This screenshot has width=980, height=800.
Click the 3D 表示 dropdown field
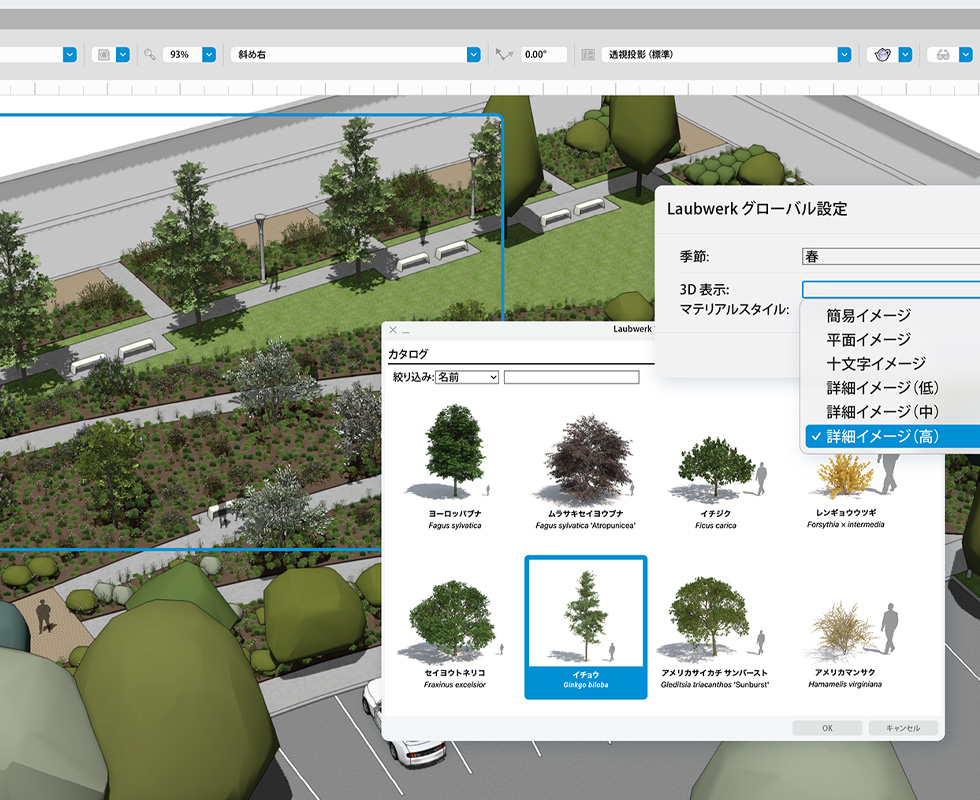[x=891, y=289]
